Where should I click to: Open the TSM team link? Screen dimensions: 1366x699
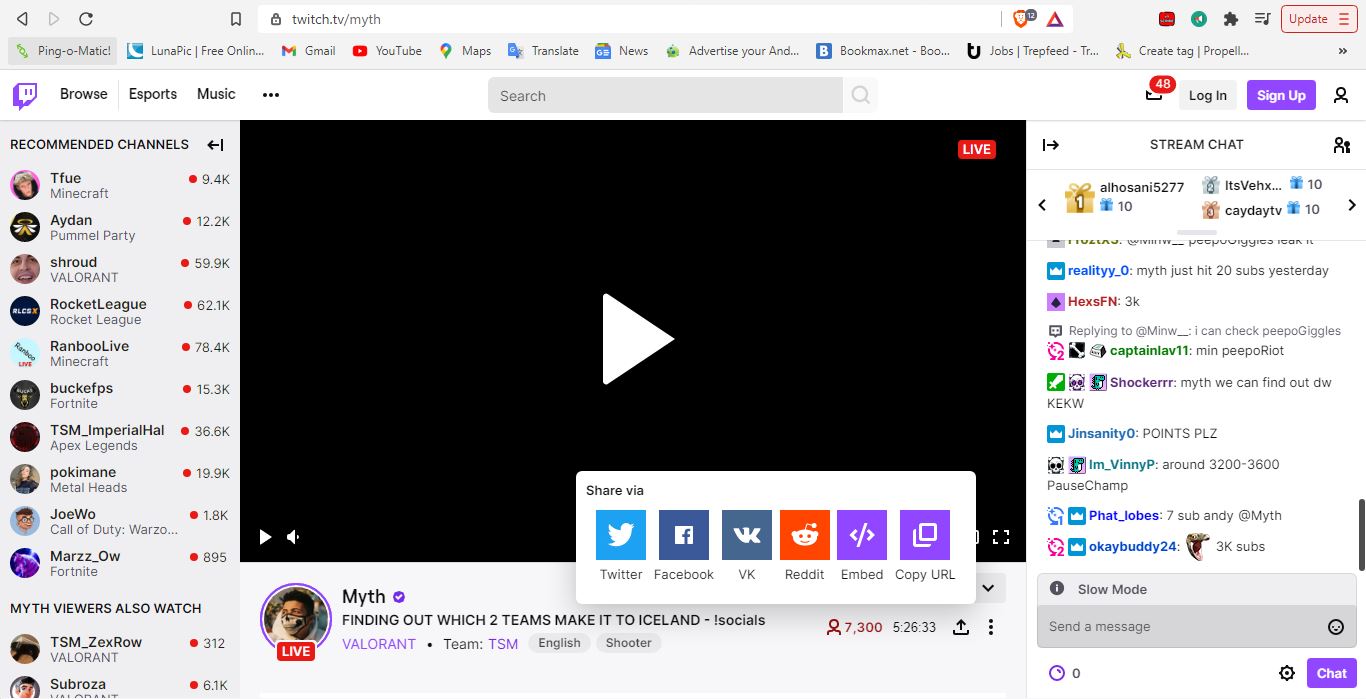tap(503, 644)
